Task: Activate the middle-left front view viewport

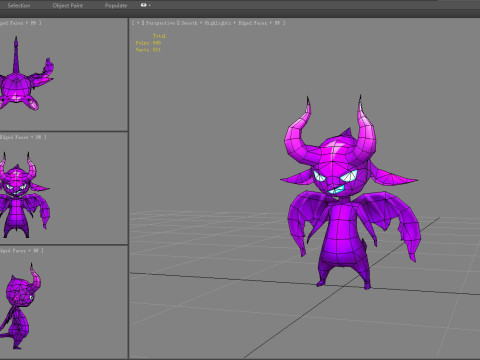Action: pyautogui.click(x=63, y=188)
